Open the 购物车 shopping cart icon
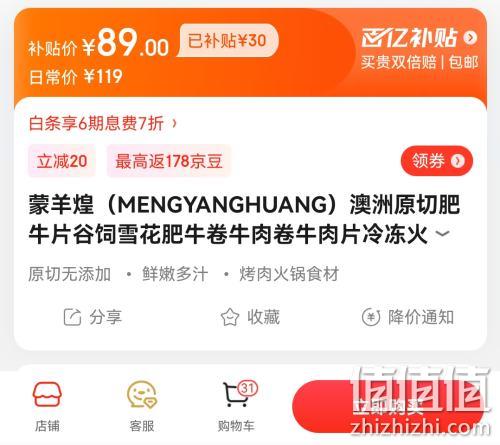 (236, 395)
